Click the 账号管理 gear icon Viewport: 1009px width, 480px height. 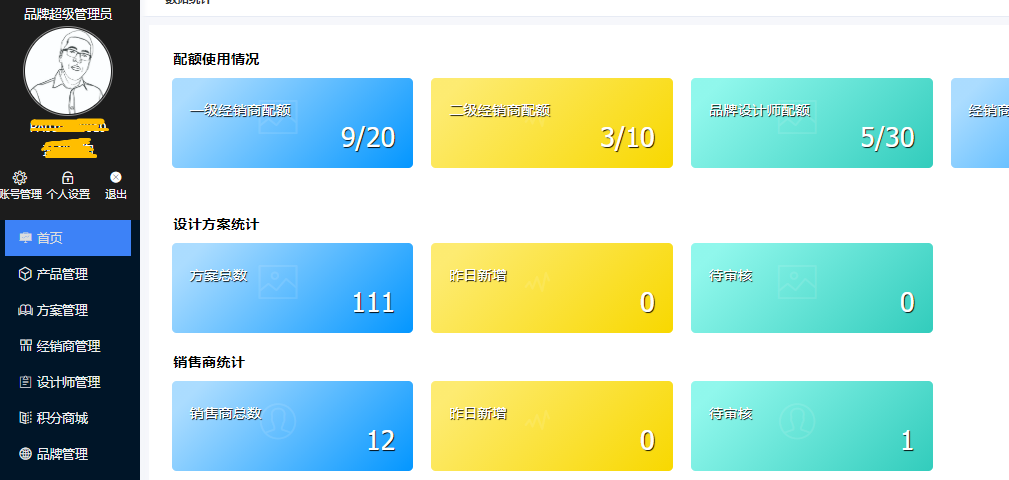pos(20,178)
